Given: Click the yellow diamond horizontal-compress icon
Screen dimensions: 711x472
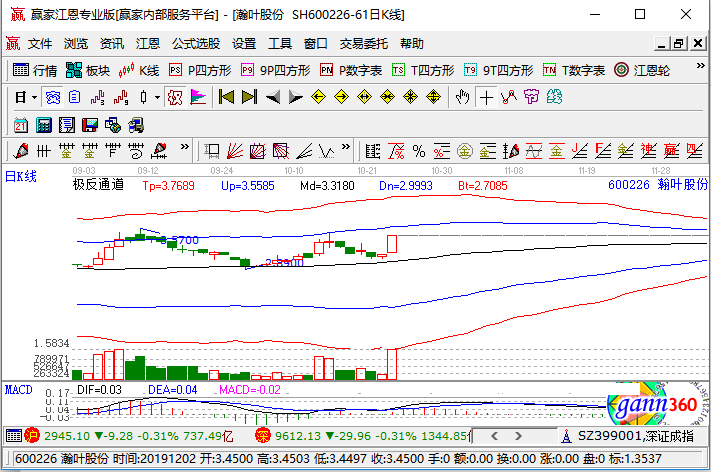Looking at the screenshot, I should coord(388,97).
